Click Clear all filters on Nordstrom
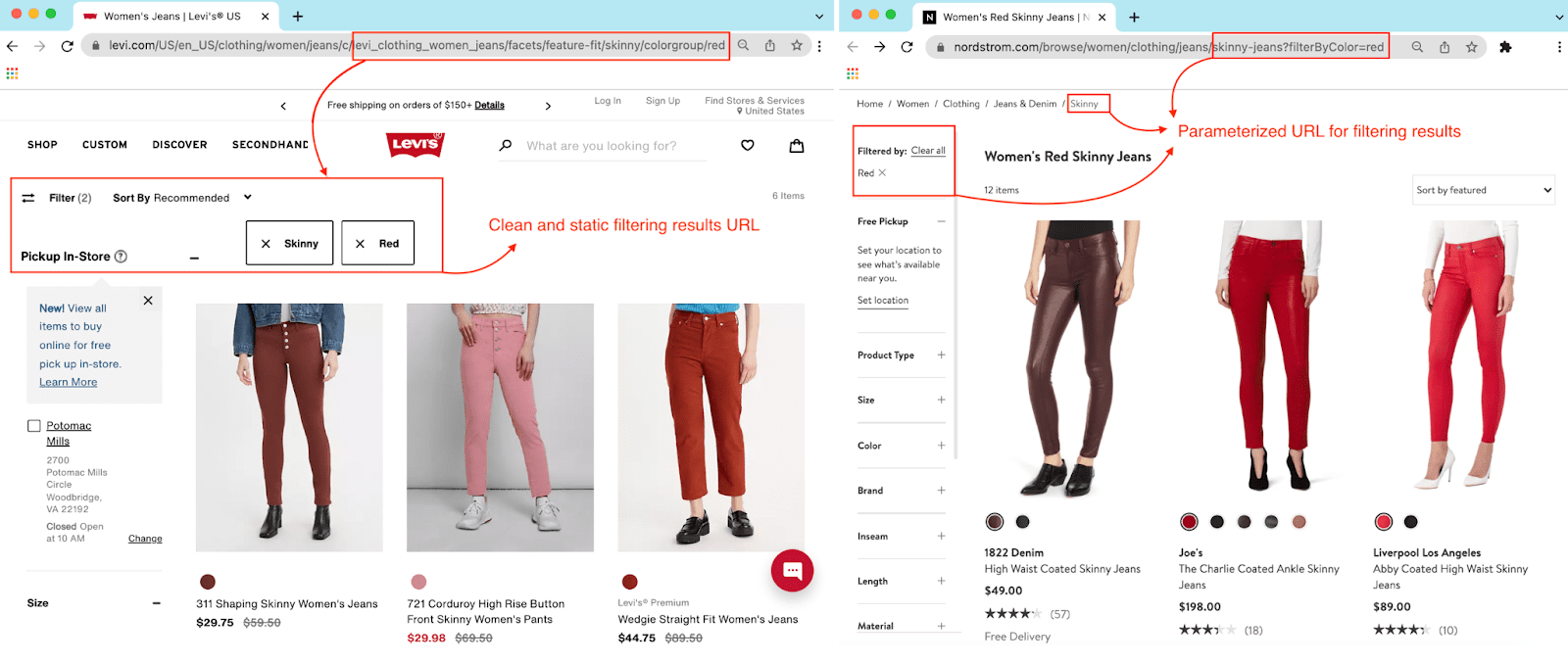Image resolution: width=1568 pixels, height=663 pixels. pos(928,151)
